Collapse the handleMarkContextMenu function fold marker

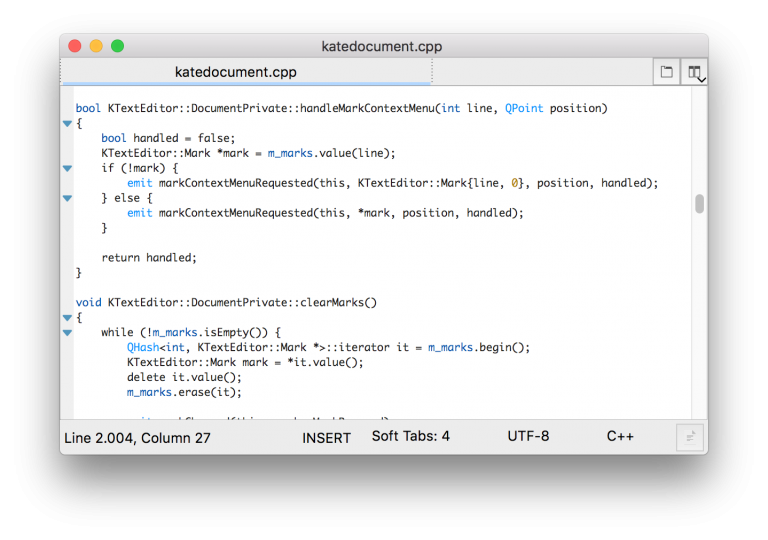click(x=67, y=124)
